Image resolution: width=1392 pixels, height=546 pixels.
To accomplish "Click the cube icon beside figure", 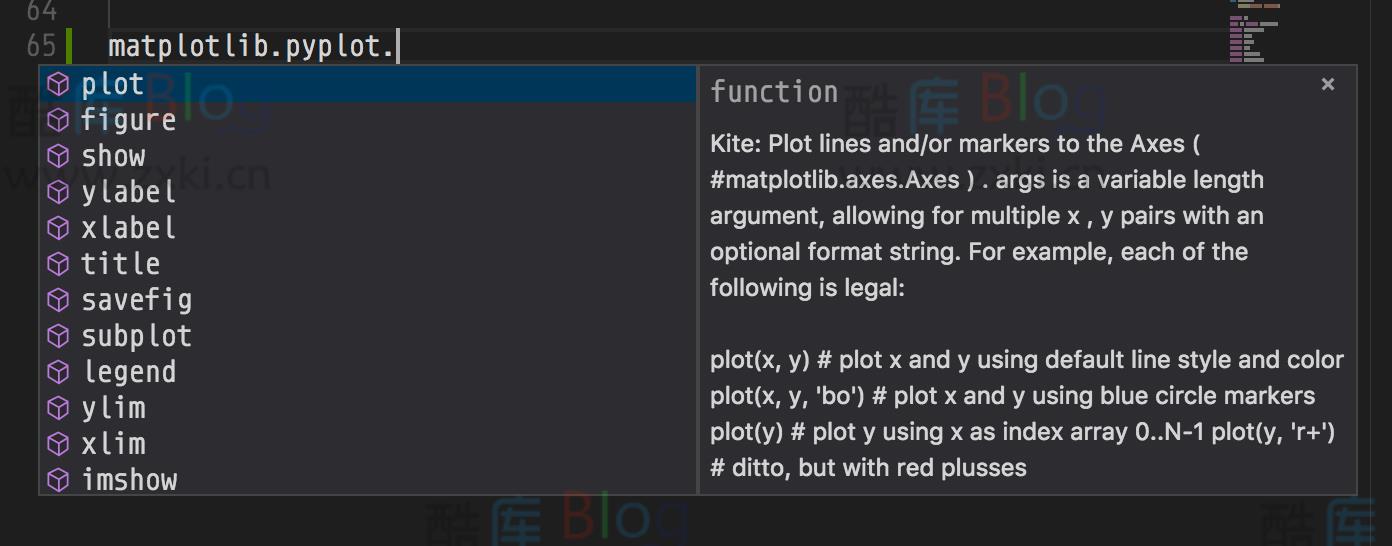I will click(59, 120).
